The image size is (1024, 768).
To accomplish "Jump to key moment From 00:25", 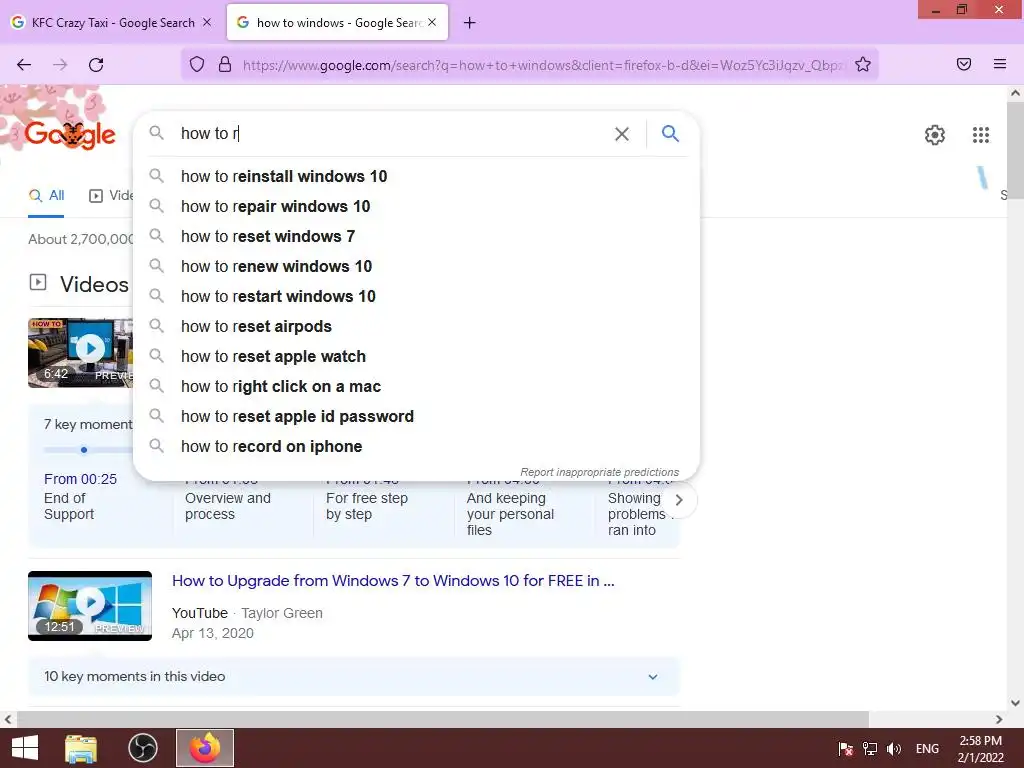I will click(80, 479).
